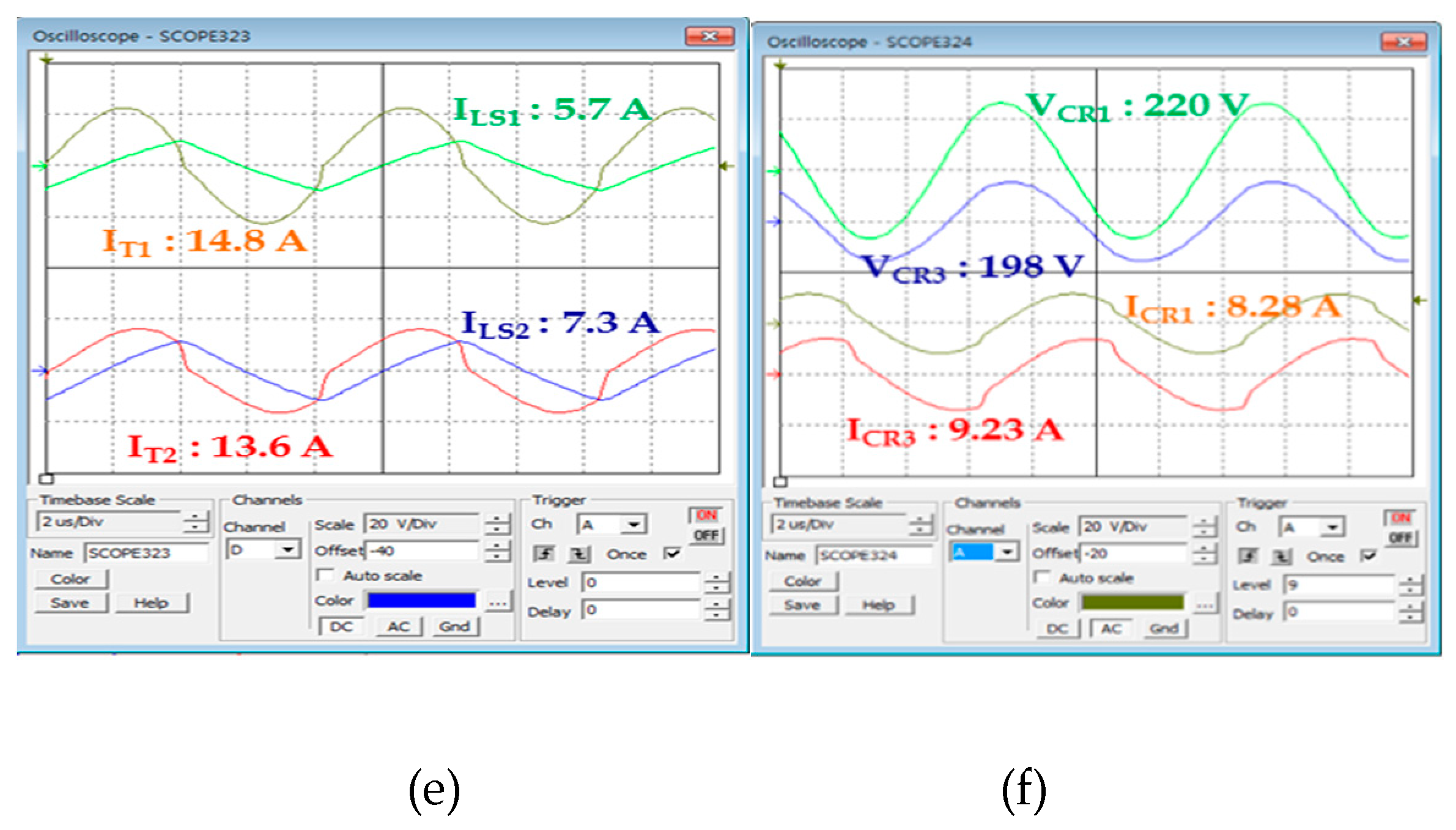The height and width of the screenshot is (830, 1456).
Task: Open color picker ellipsis button in SCOPE323
Action: 498,602
